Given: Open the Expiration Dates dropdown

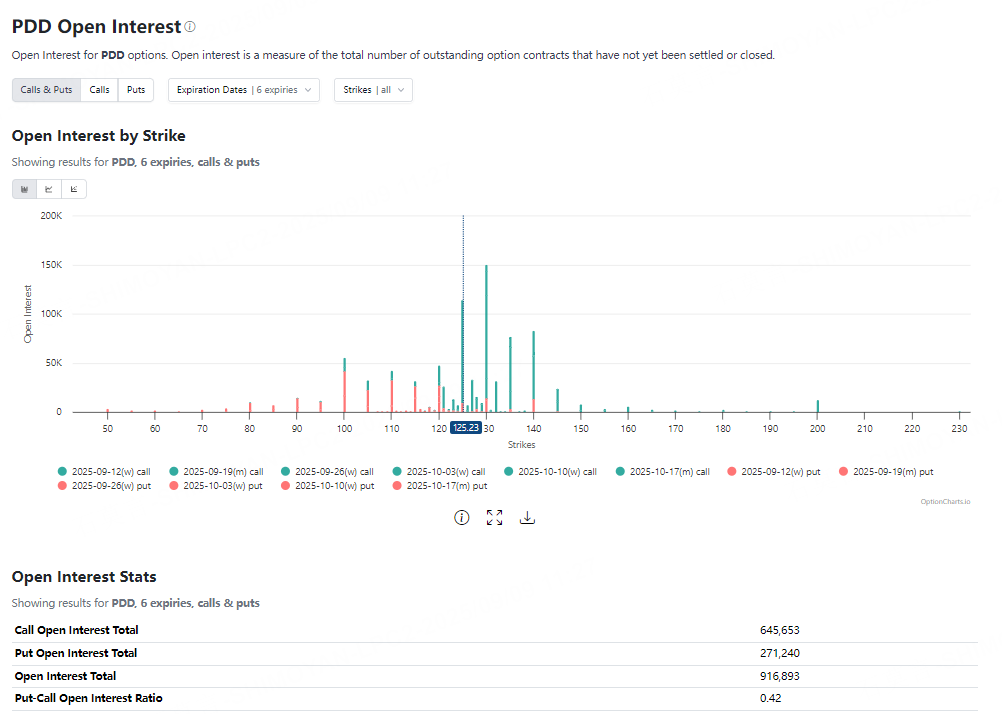Looking at the screenshot, I should (x=243, y=90).
